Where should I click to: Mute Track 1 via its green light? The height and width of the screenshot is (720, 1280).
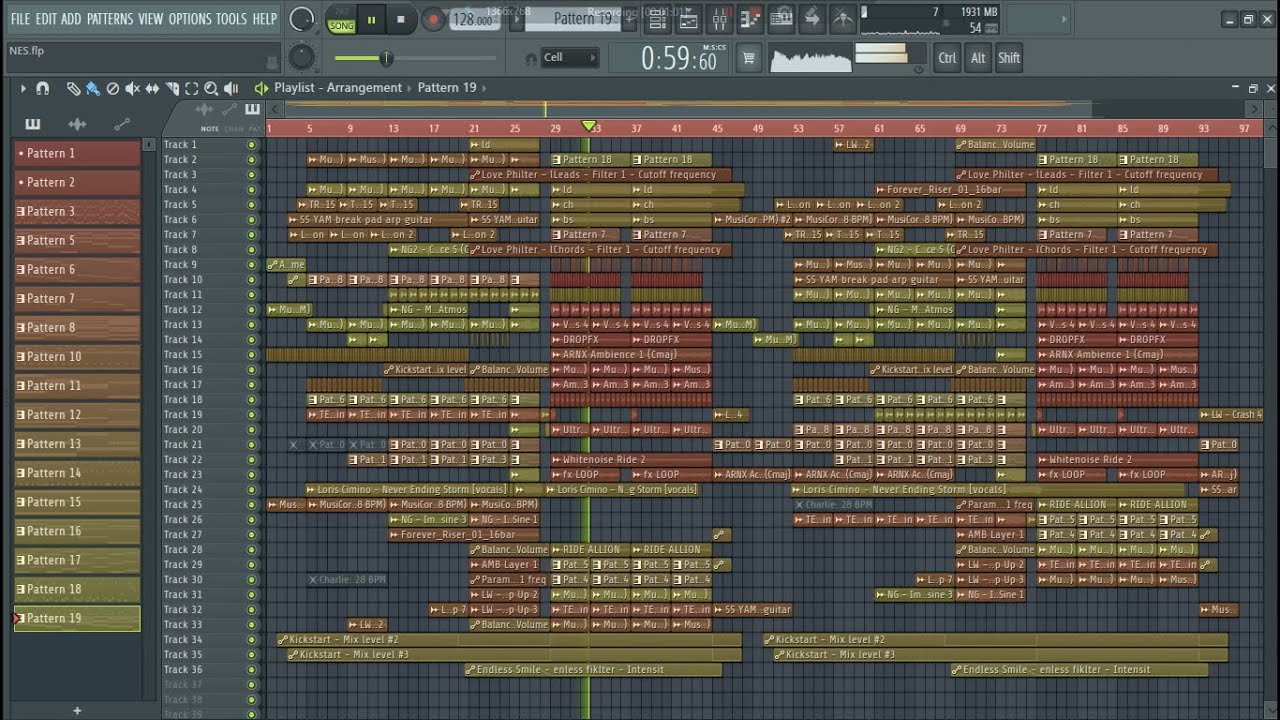(251, 145)
